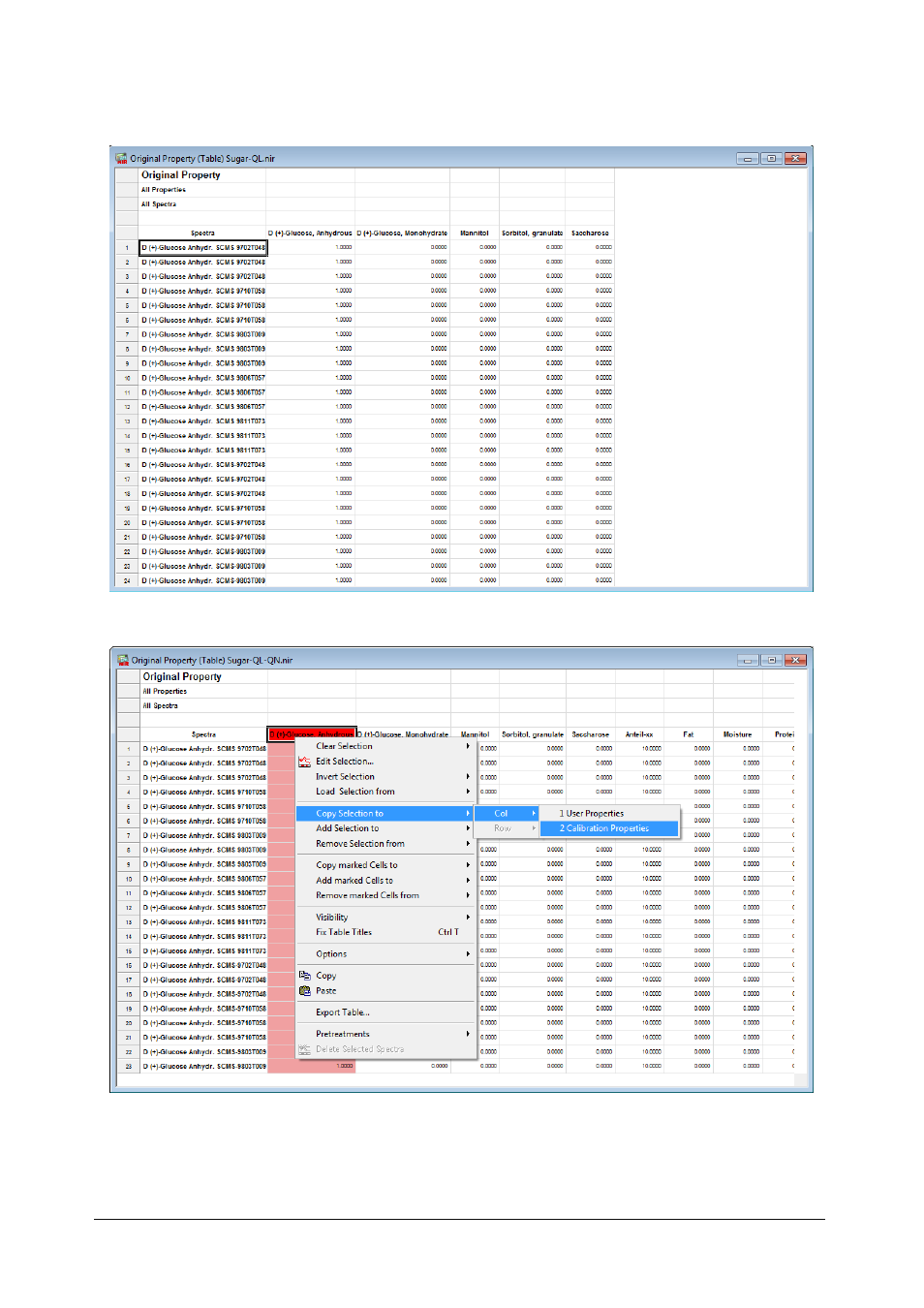Click Fat column header in Sugar-QL-QN.nir

click(689, 734)
